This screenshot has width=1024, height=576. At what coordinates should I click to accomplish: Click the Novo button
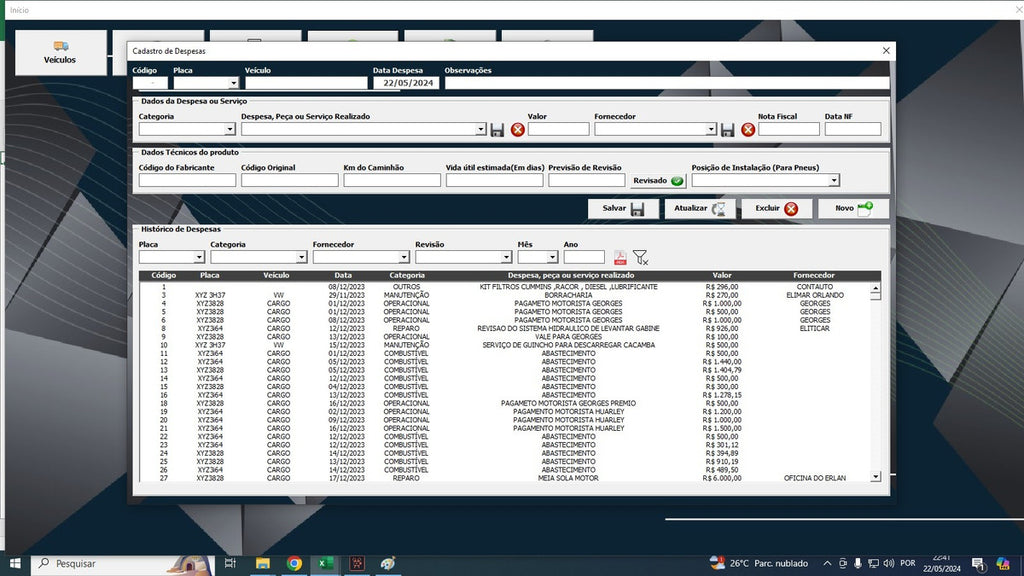click(854, 208)
